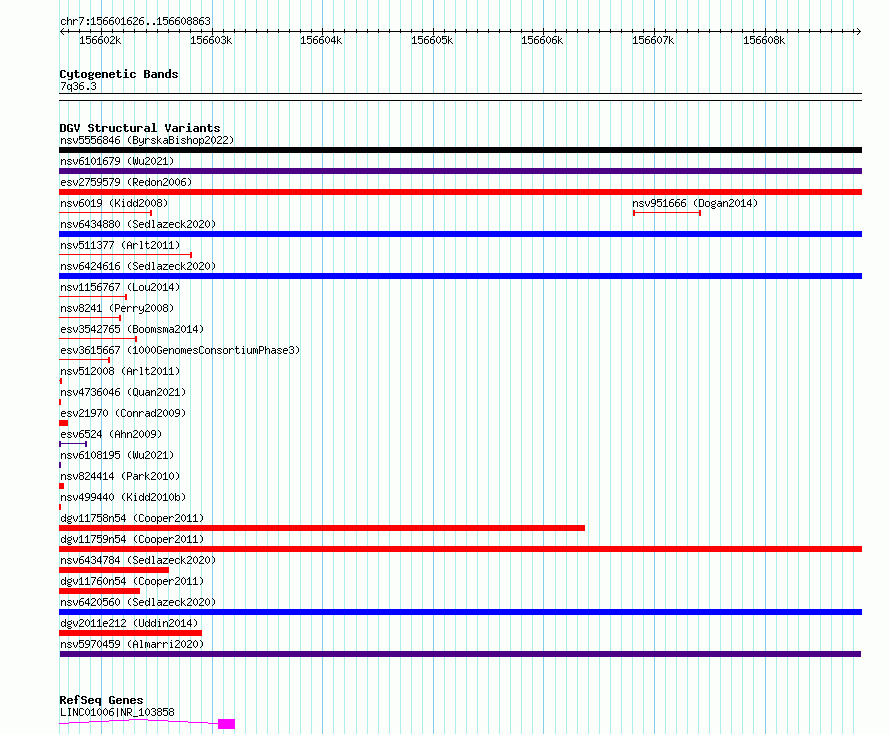The image size is (890, 734).
Task: Open dgv11759n54 (Cooper2011) variant label
Action: [132, 539]
